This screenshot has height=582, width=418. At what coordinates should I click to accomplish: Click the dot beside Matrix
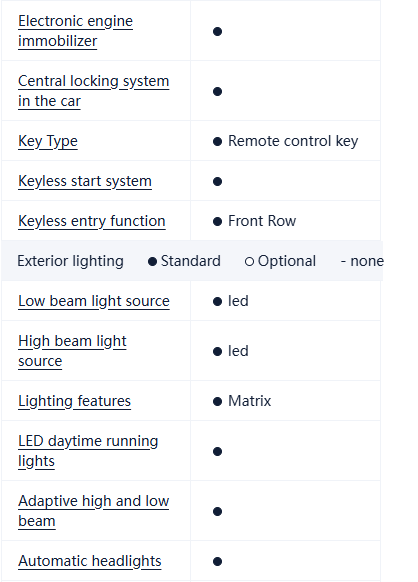[x=218, y=402]
